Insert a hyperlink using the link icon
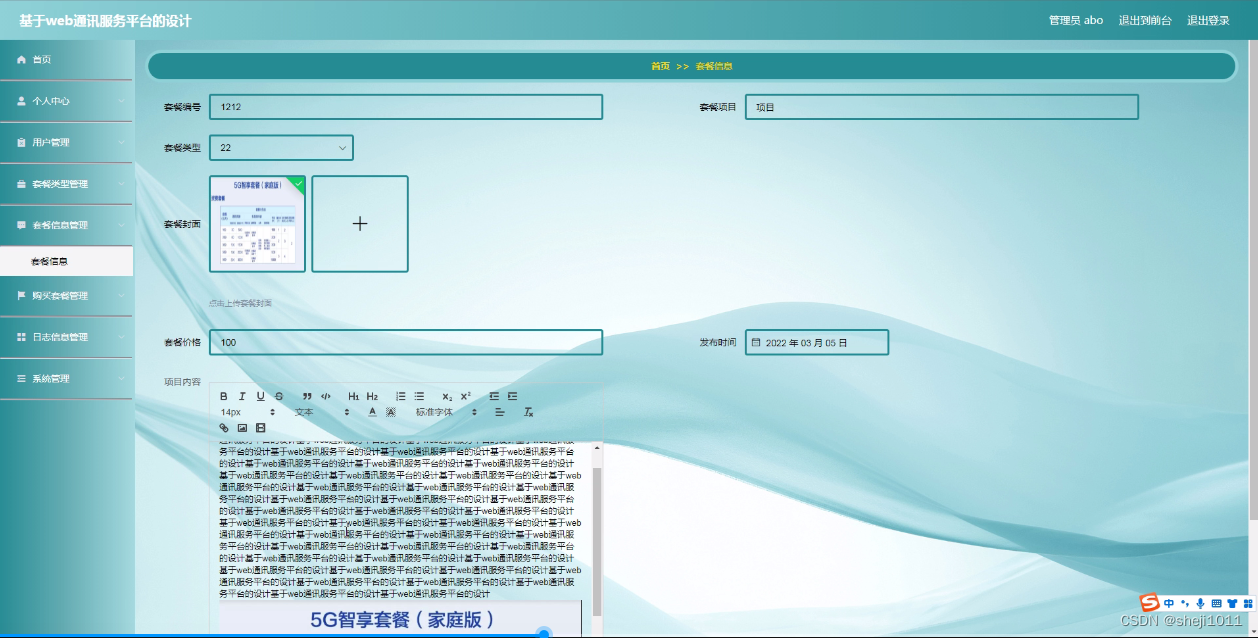The width and height of the screenshot is (1258, 638). (x=224, y=428)
